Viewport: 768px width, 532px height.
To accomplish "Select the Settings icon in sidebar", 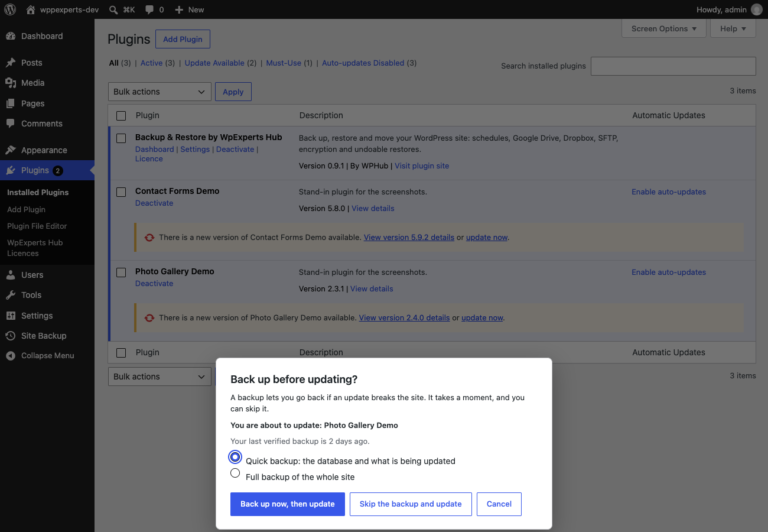I will 10,315.
